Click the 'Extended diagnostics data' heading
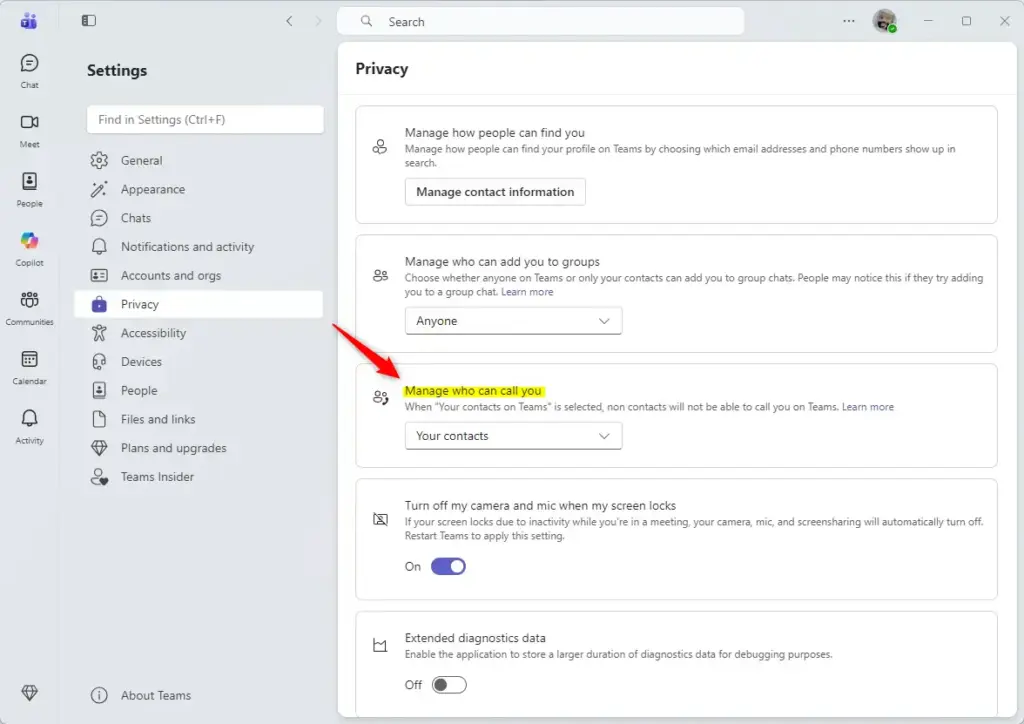 [475, 638]
